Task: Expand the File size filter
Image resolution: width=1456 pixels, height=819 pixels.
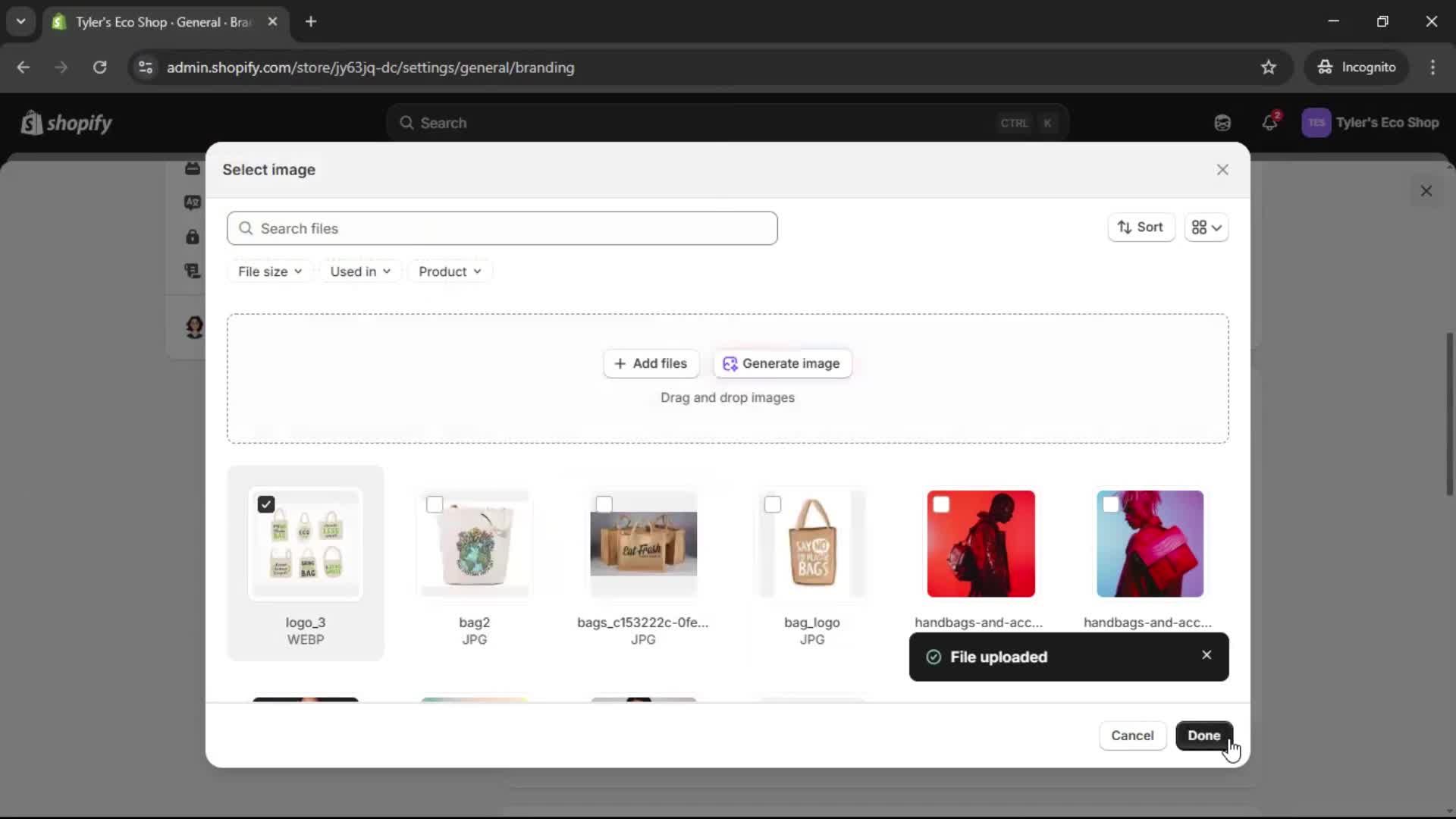Action: click(270, 271)
